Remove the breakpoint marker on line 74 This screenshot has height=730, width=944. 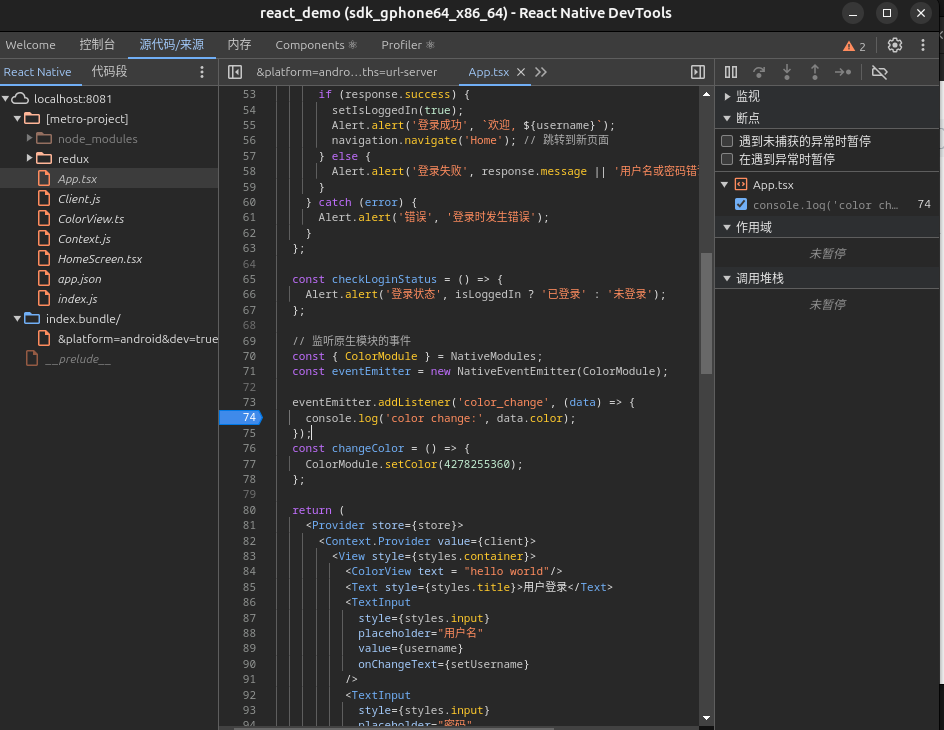coord(241,417)
